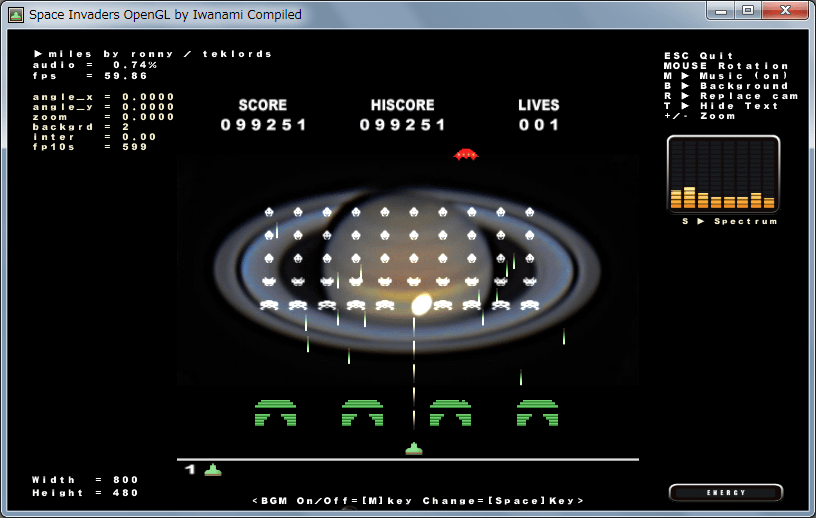
Task: Click the LIVES label
Action: click(x=539, y=105)
